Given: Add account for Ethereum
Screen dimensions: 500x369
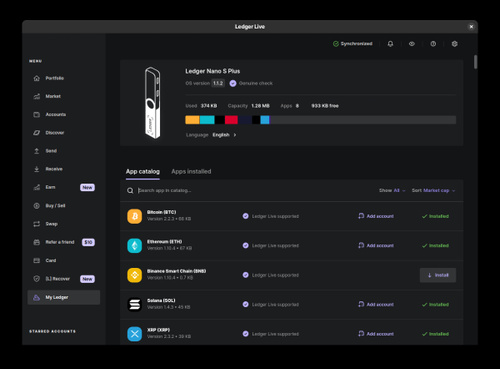Looking at the screenshot, I should pyautogui.click(x=376, y=246).
